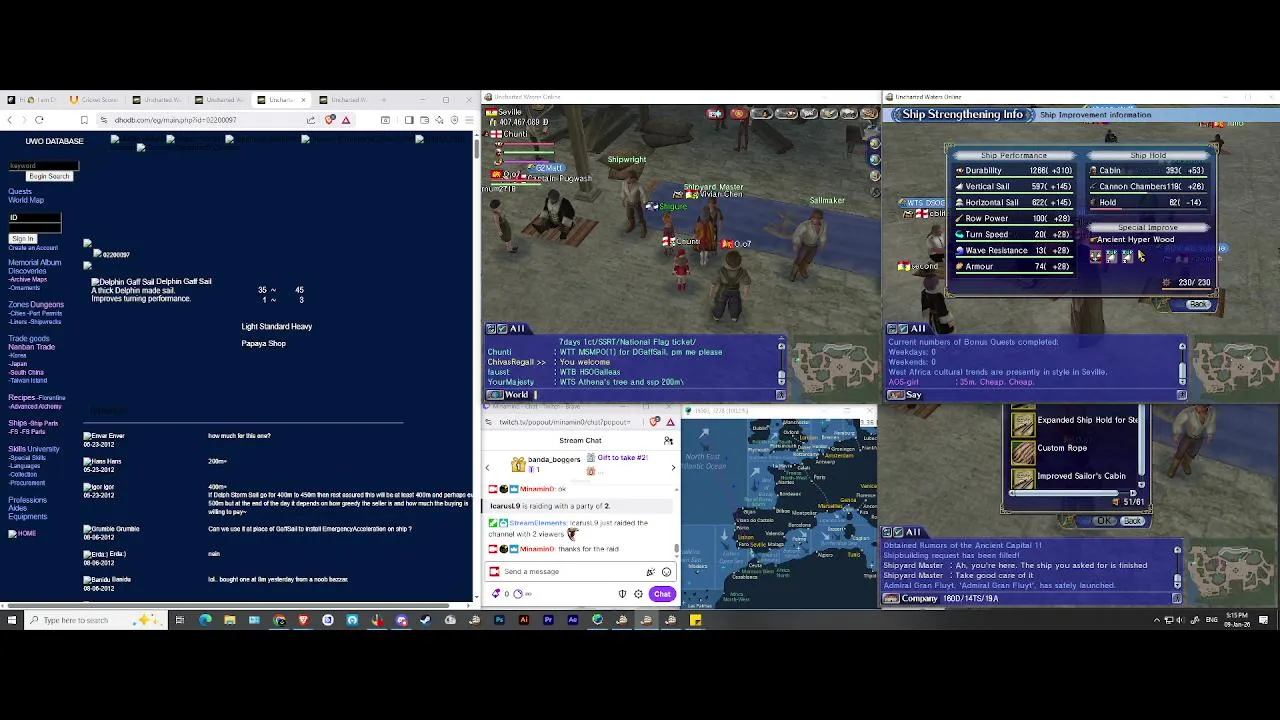The height and width of the screenshot is (720, 1280).
Task: Open the All tab in Say chat window
Action: pyautogui.click(x=917, y=328)
